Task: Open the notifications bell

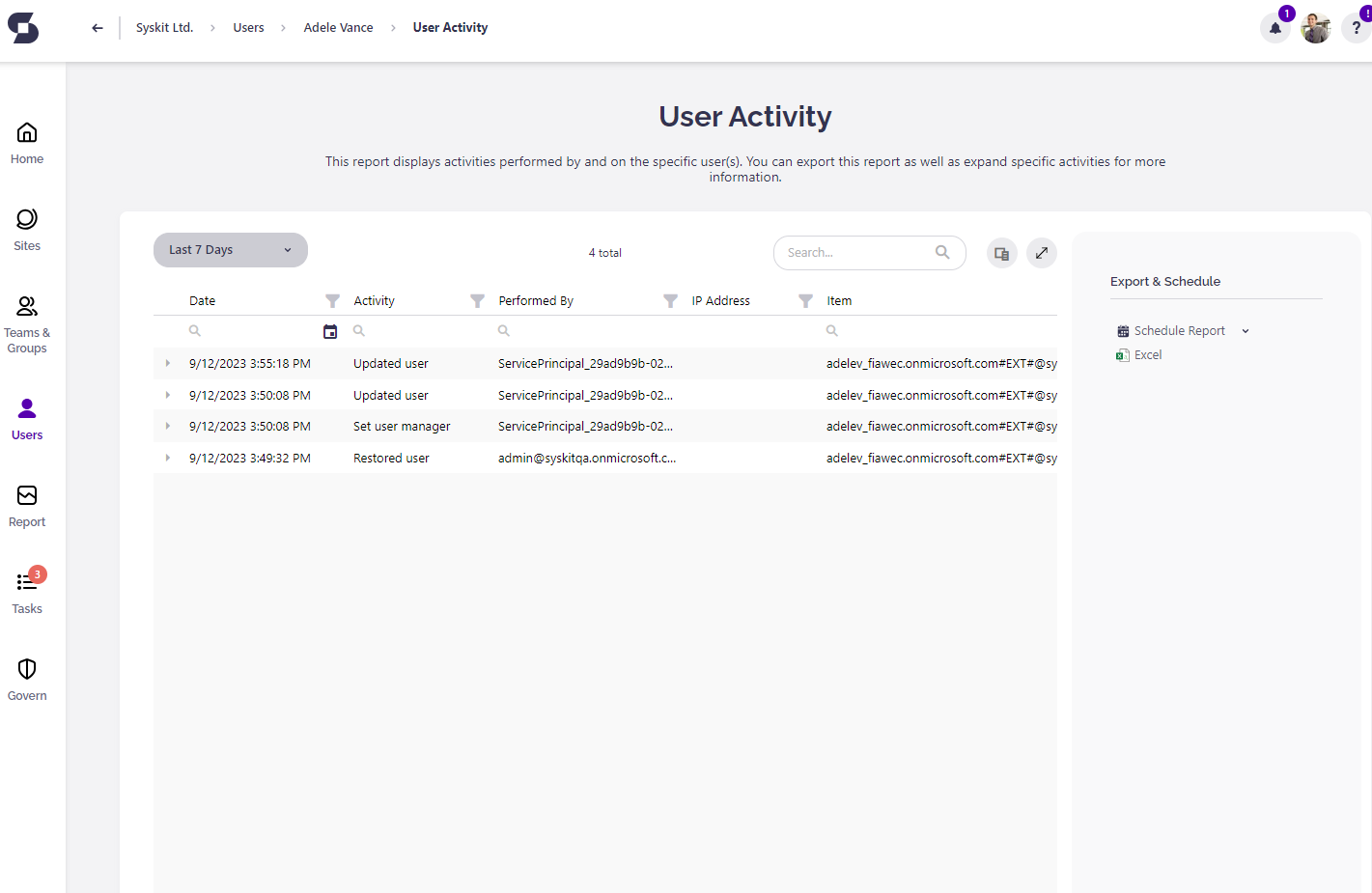Action: coord(1274,28)
